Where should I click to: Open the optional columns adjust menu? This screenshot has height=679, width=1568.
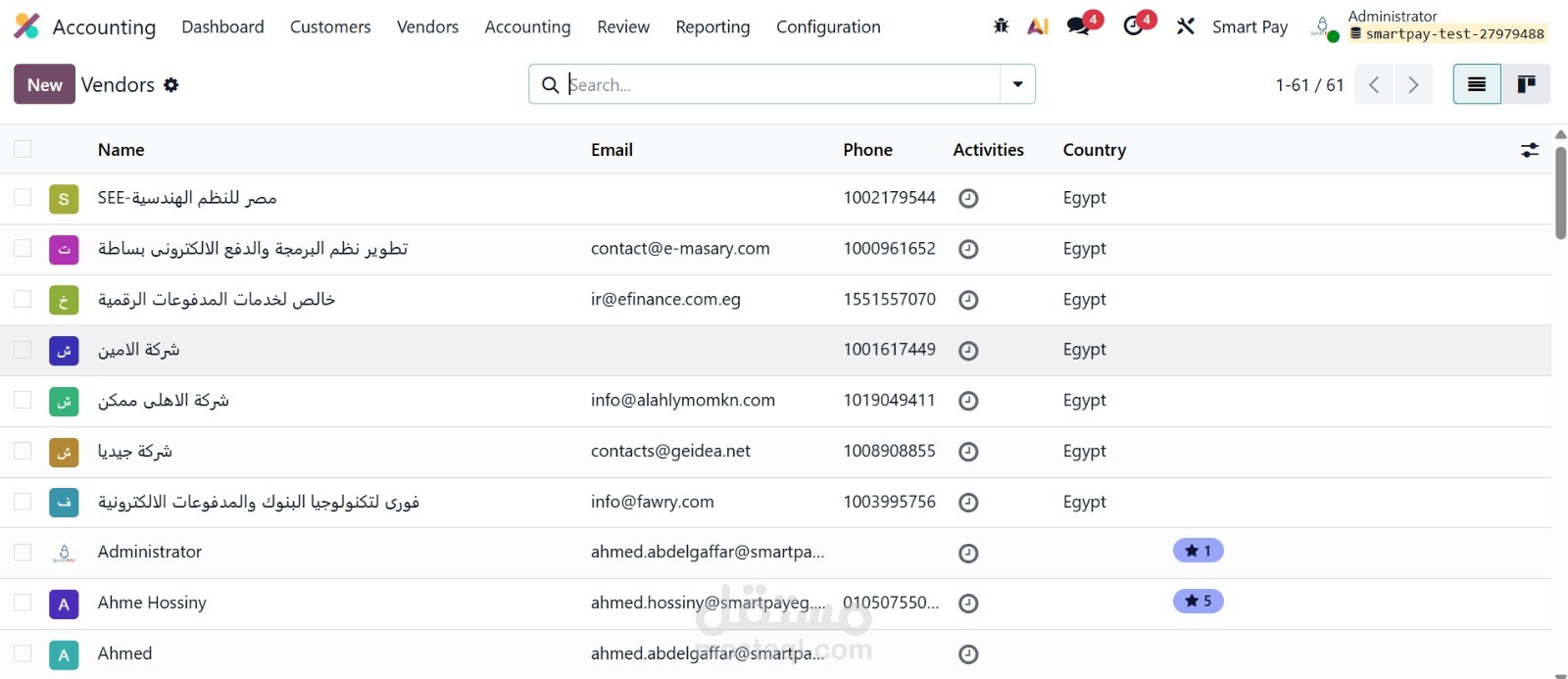(x=1529, y=150)
